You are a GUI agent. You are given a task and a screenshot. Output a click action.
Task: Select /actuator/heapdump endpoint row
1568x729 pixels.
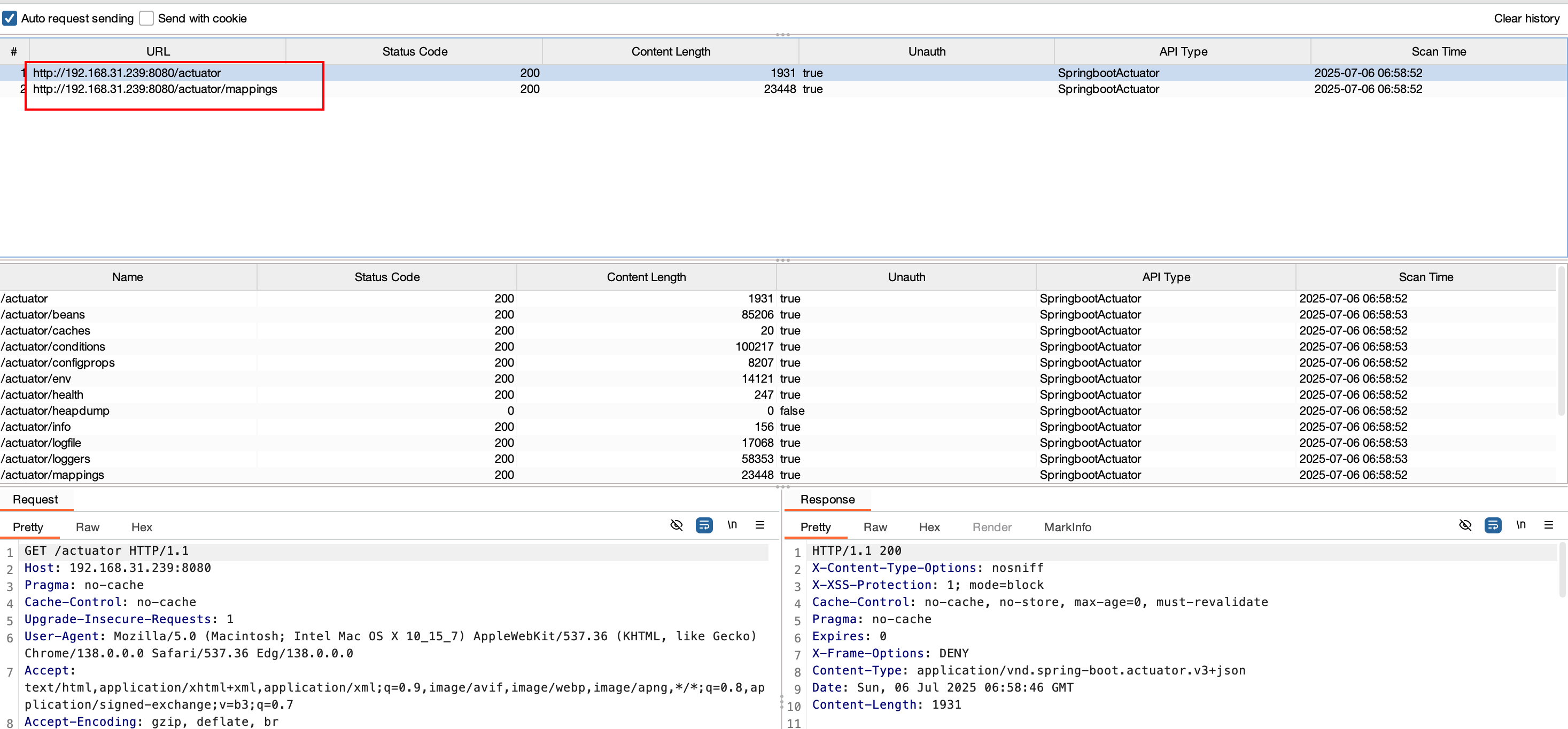coord(778,411)
